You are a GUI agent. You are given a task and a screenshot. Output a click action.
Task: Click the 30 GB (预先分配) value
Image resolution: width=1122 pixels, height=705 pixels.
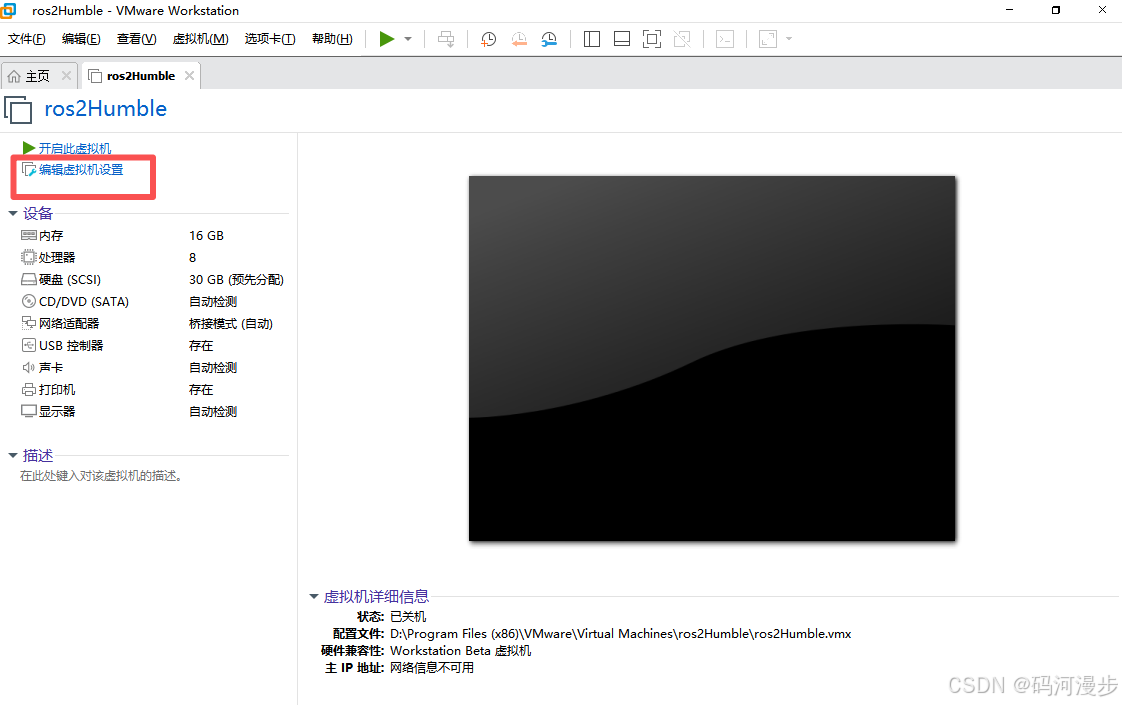(x=236, y=280)
